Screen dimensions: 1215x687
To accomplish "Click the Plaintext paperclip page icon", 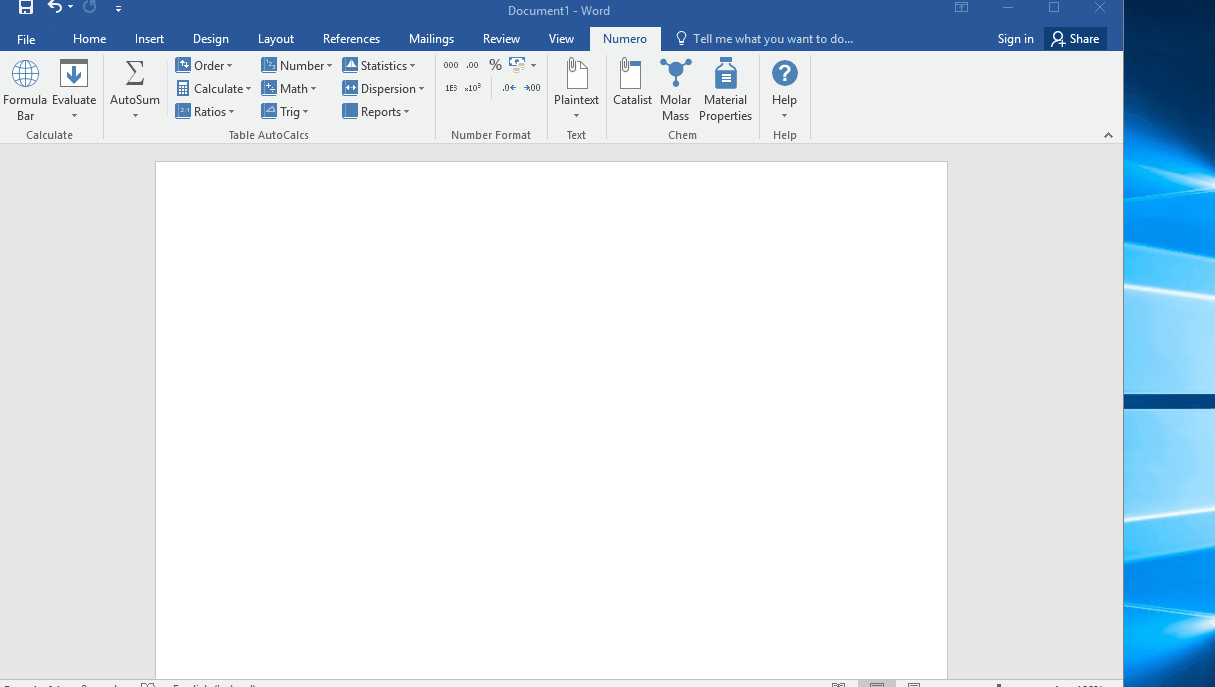I will [x=576, y=74].
